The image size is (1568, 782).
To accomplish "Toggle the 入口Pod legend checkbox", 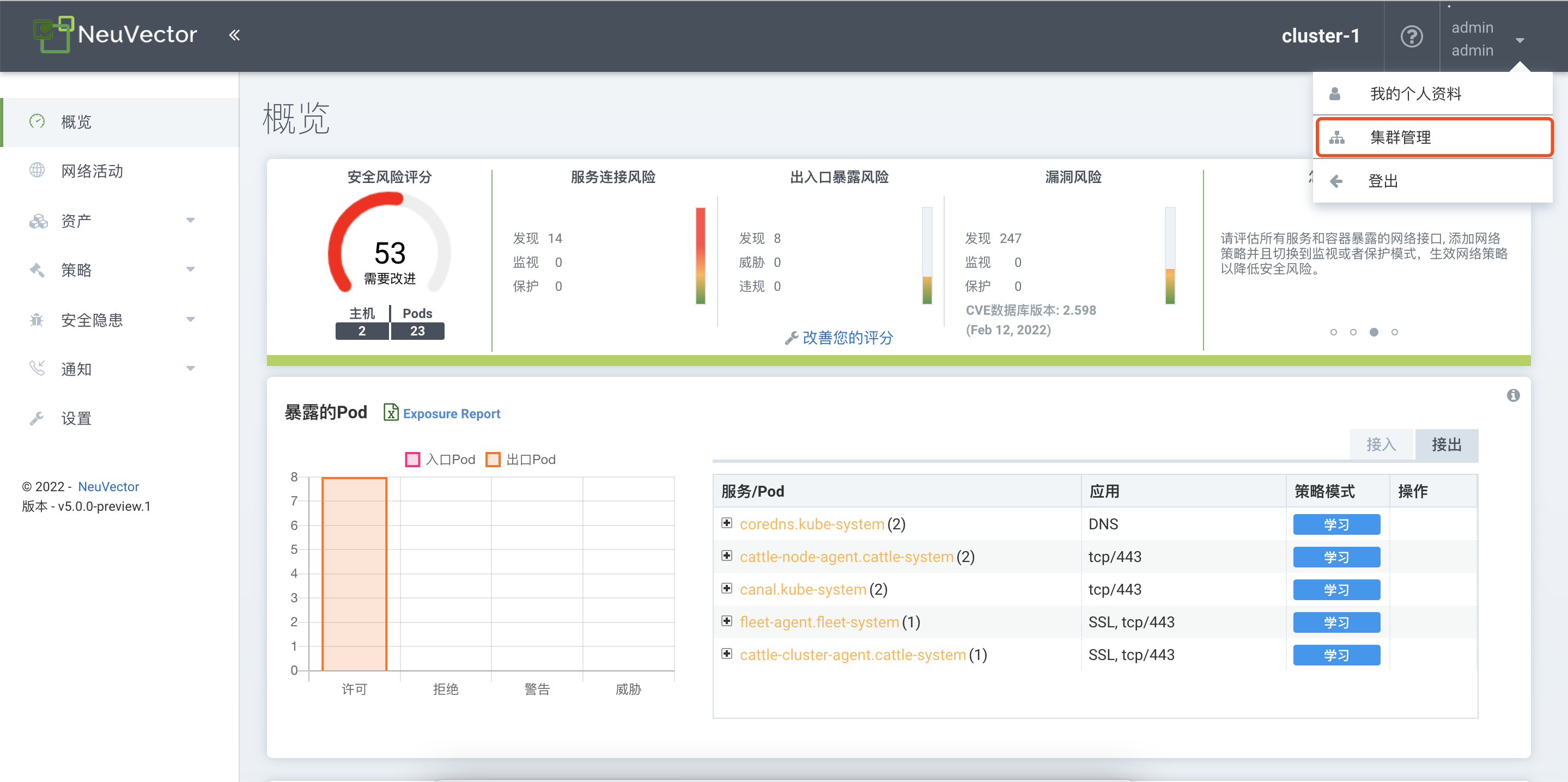I will (412, 460).
